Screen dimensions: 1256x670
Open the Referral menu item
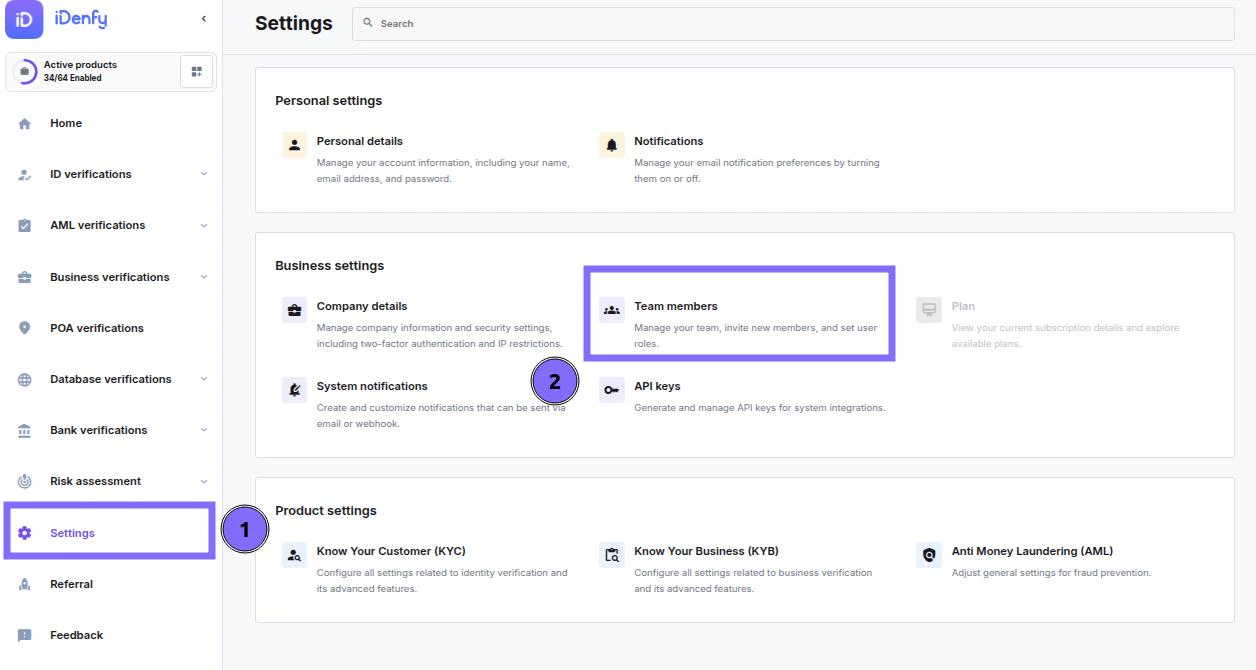71,584
